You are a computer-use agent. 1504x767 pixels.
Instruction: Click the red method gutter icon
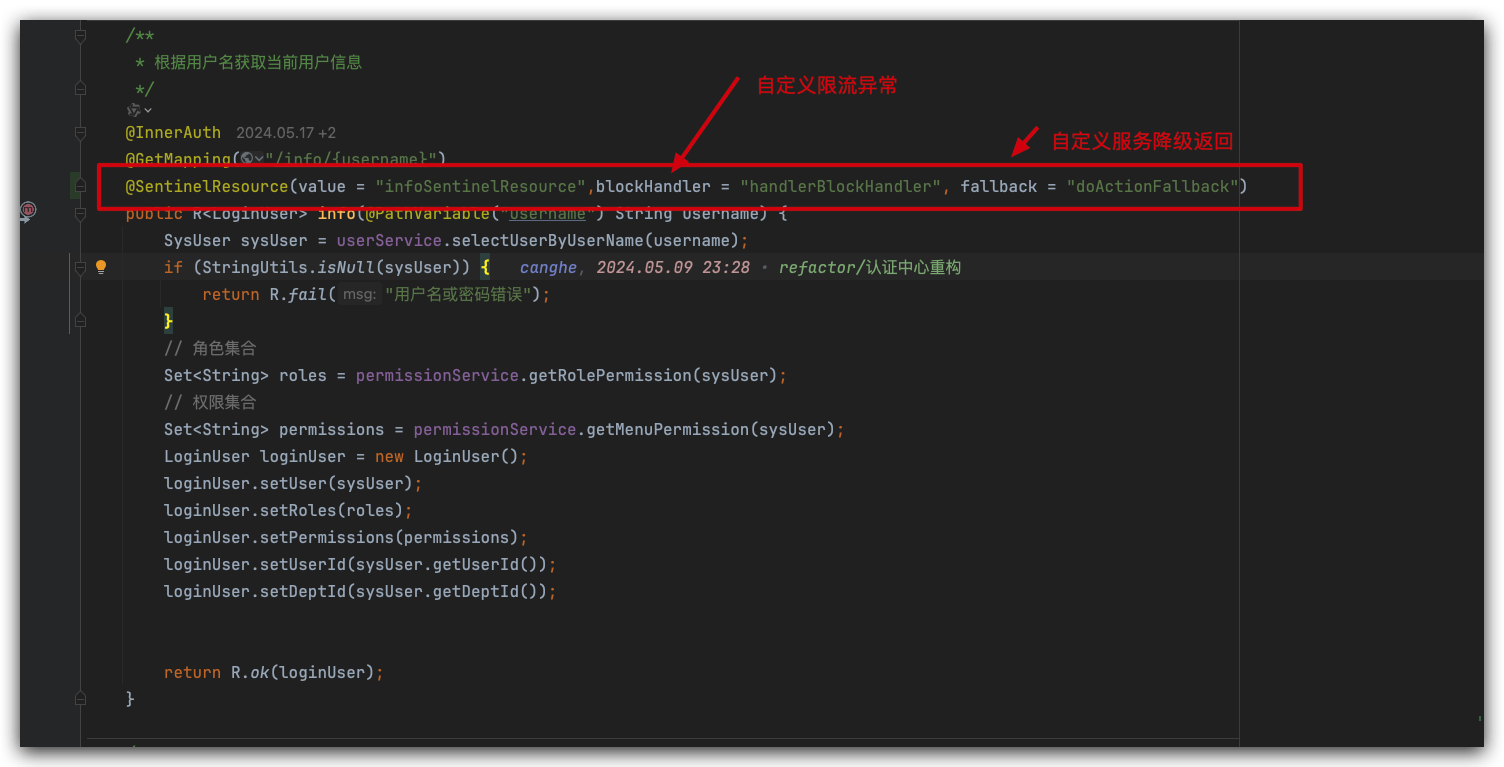click(29, 210)
